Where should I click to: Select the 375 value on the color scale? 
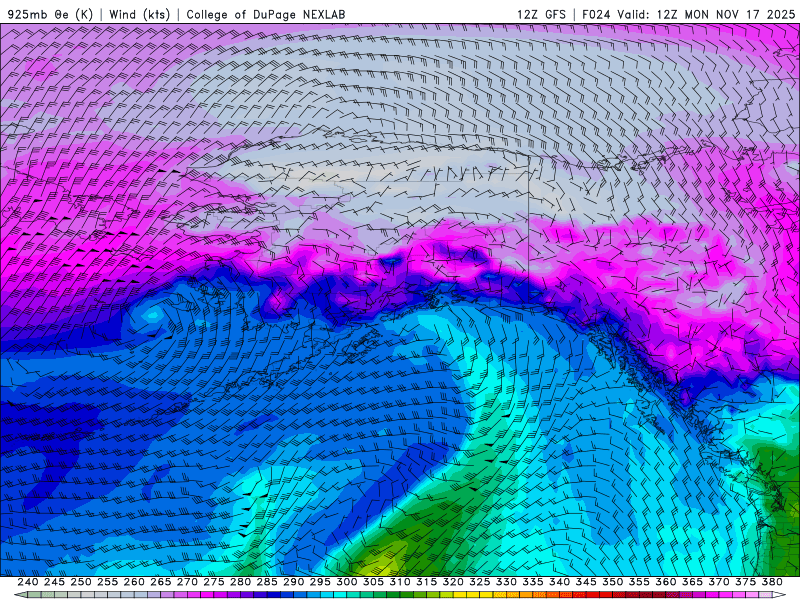point(745,582)
